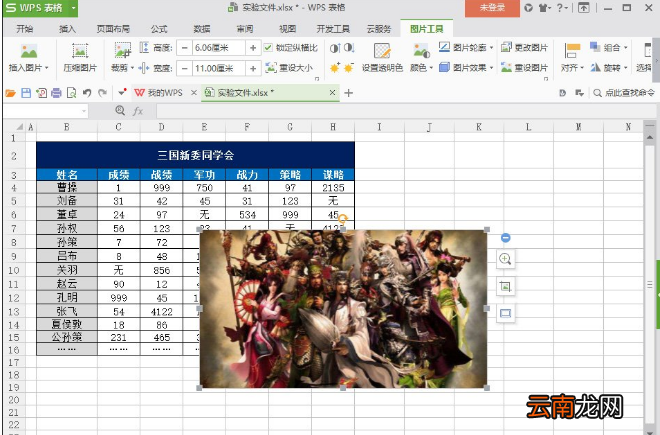The width and height of the screenshot is (660, 435).
Task: Toggle Lock Aspect Ratio (锁定纵横比) checkbox
Action: pos(268,48)
